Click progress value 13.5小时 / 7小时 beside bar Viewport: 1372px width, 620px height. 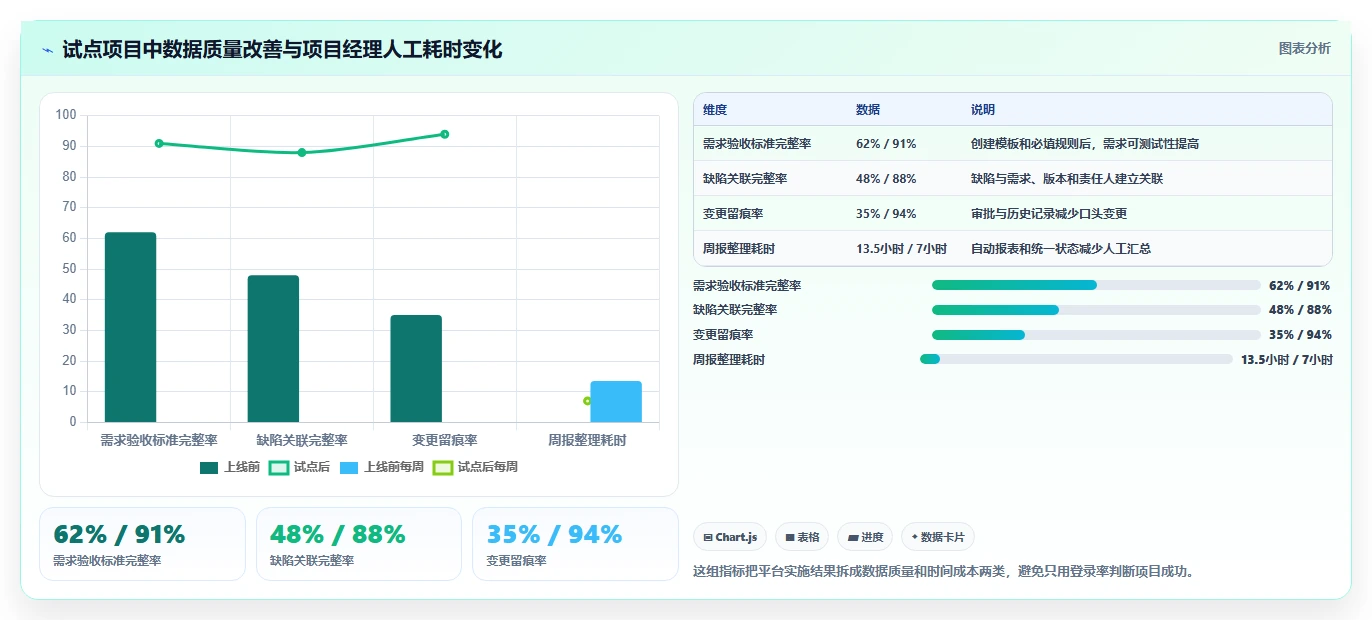pyautogui.click(x=1286, y=359)
